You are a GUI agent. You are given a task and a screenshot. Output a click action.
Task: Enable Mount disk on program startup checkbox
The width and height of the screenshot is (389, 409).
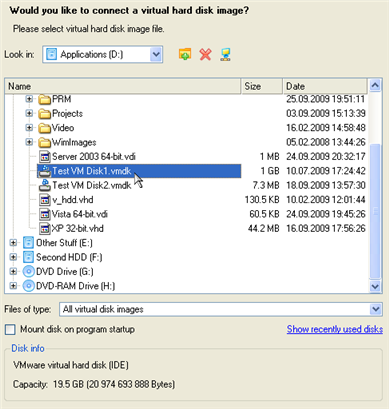(10, 330)
